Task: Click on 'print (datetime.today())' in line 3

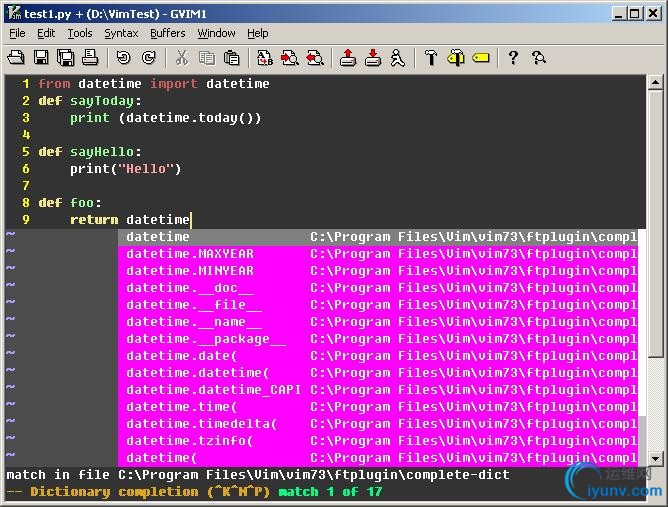Action: 165,118
